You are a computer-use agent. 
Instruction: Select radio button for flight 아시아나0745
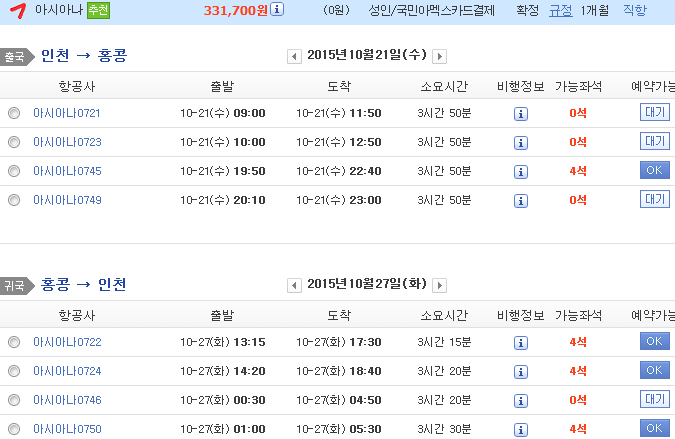click(14, 171)
